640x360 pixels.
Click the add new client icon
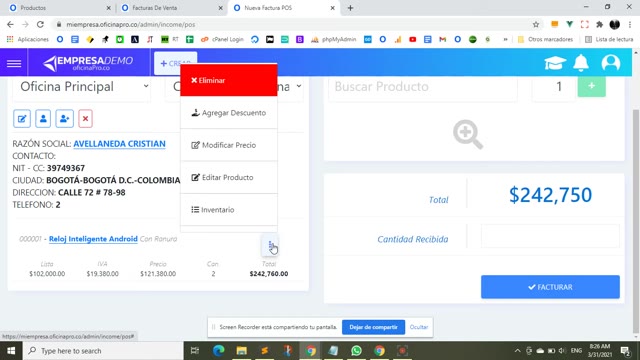[x=64, y=119]
